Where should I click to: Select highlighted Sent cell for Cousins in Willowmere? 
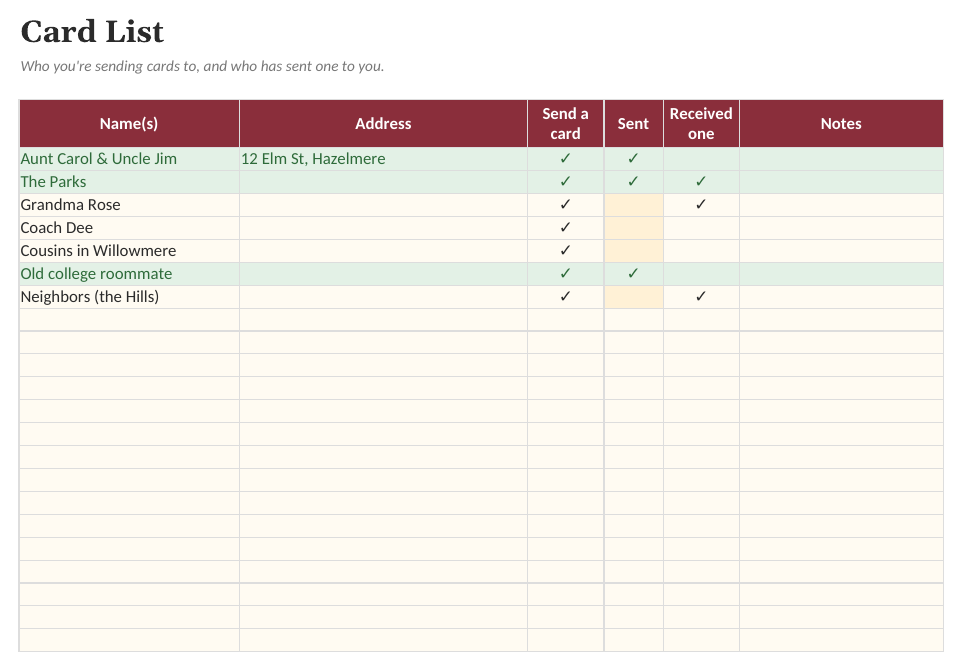633,251
